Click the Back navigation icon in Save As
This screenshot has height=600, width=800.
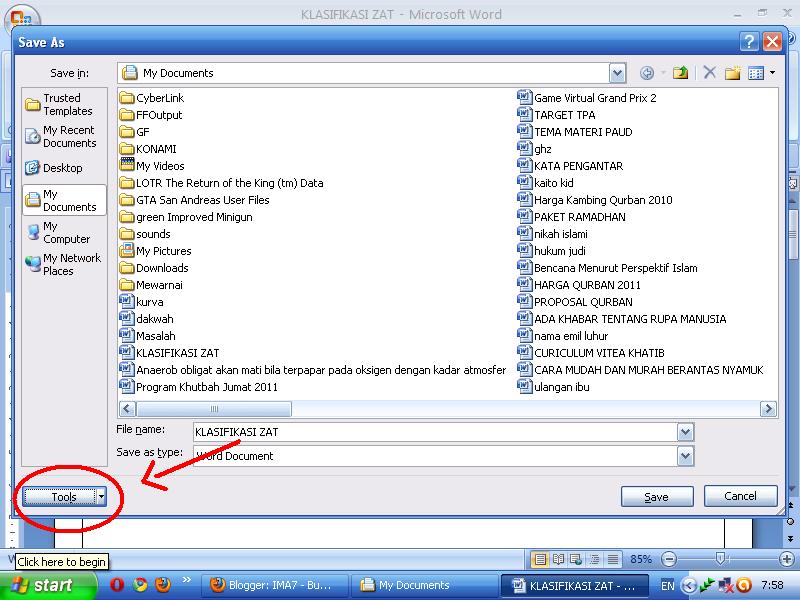[x=646, y=73]
